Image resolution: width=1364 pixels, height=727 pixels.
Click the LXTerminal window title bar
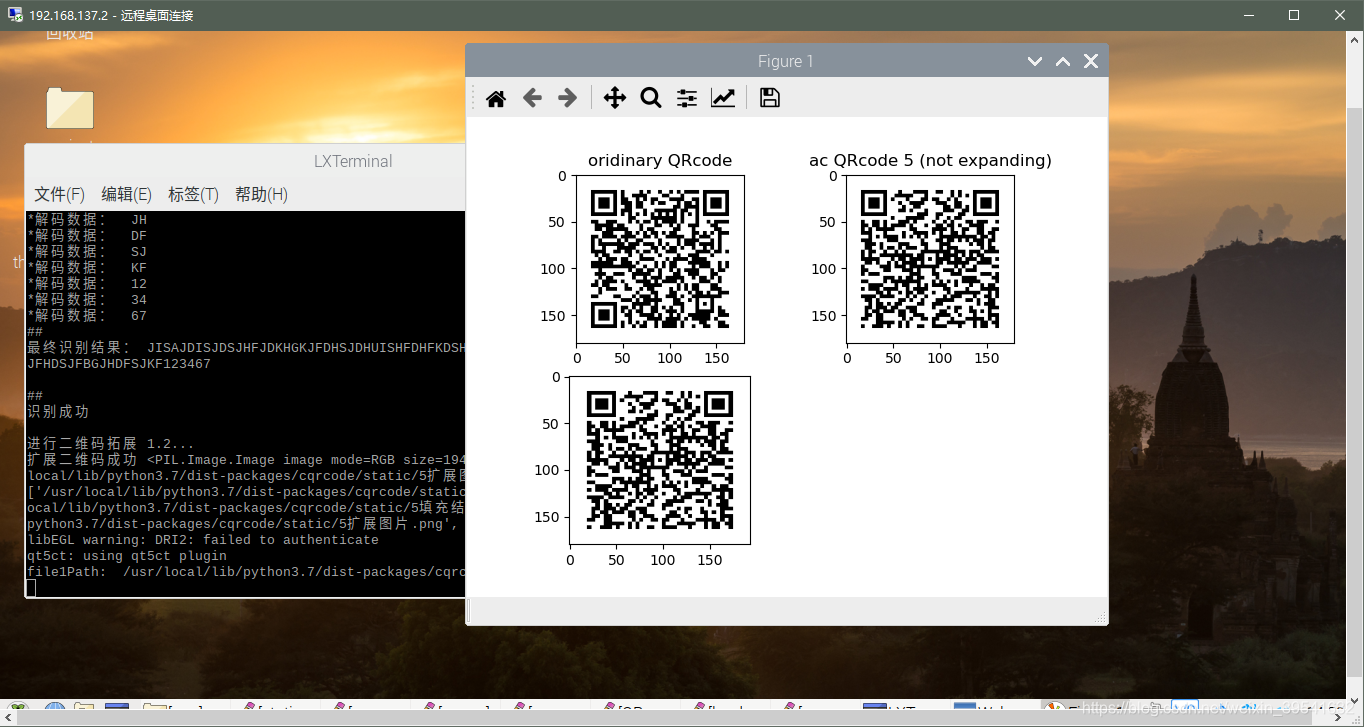(246, 161)
